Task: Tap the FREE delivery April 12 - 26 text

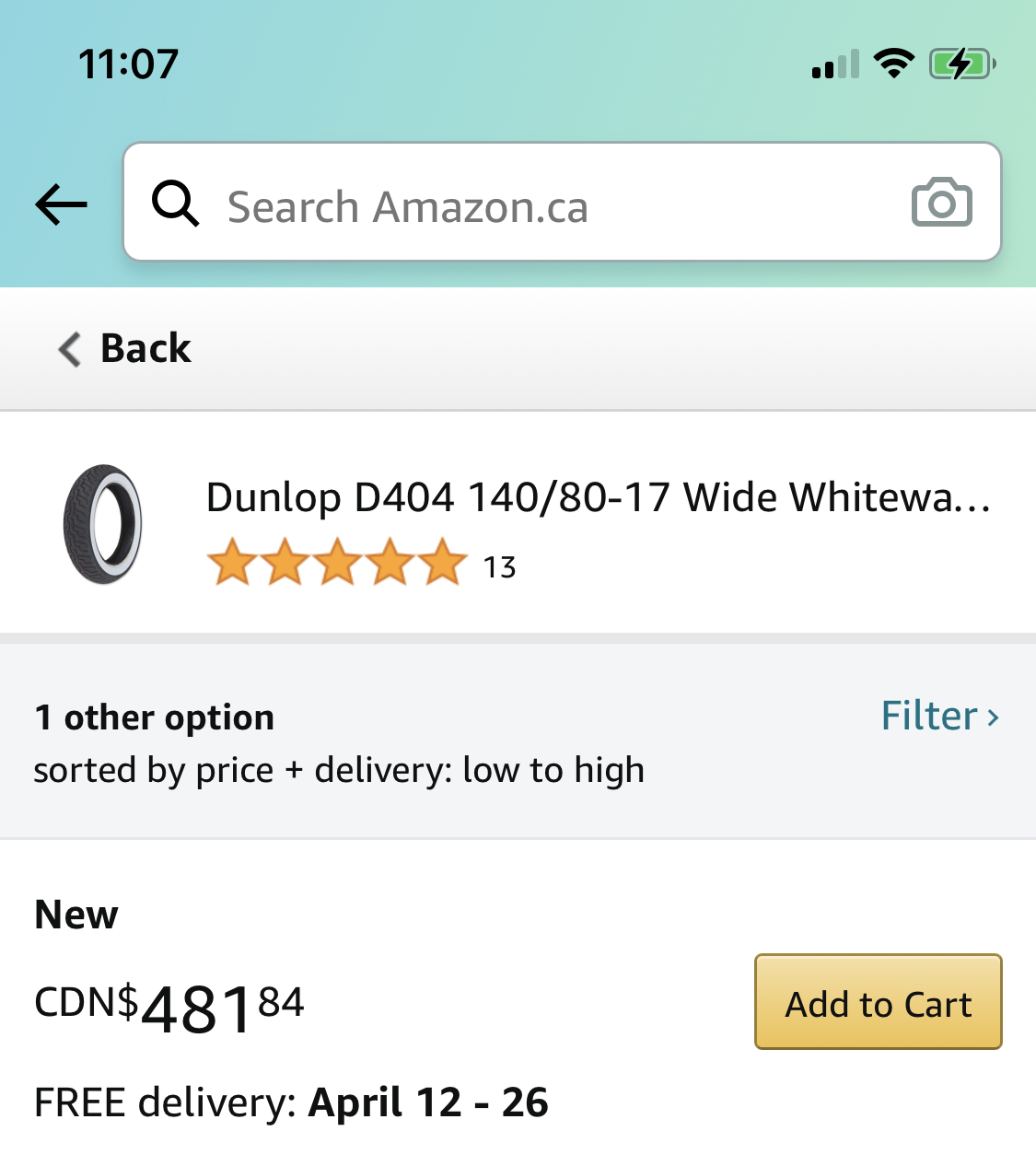Action: (291, 1102)
